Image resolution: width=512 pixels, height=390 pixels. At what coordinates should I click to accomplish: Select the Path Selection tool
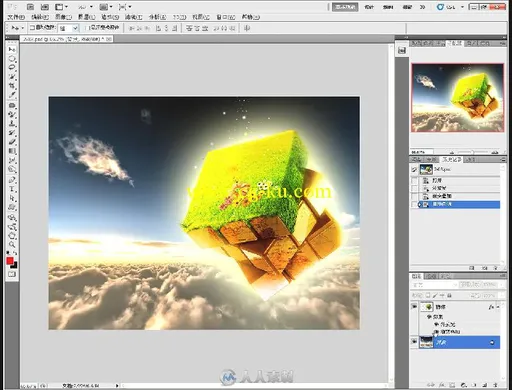click(12, 198)
